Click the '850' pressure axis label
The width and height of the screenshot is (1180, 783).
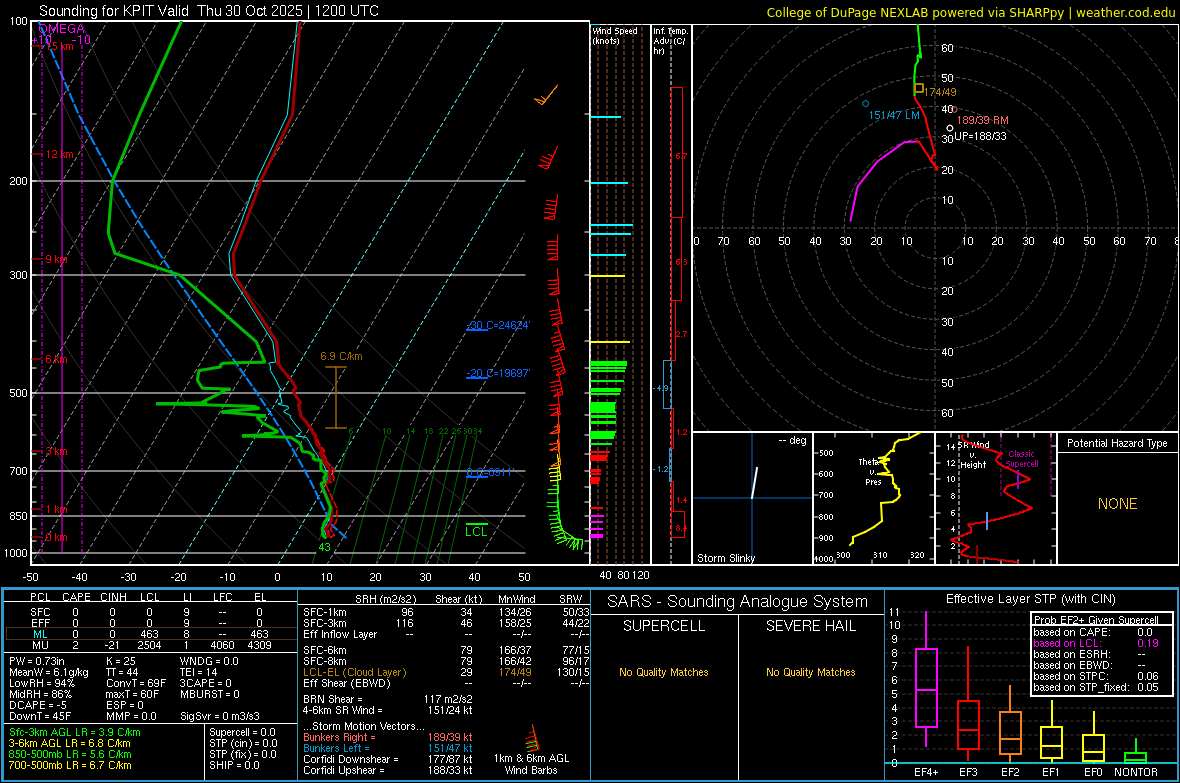[x=18, y=516]
